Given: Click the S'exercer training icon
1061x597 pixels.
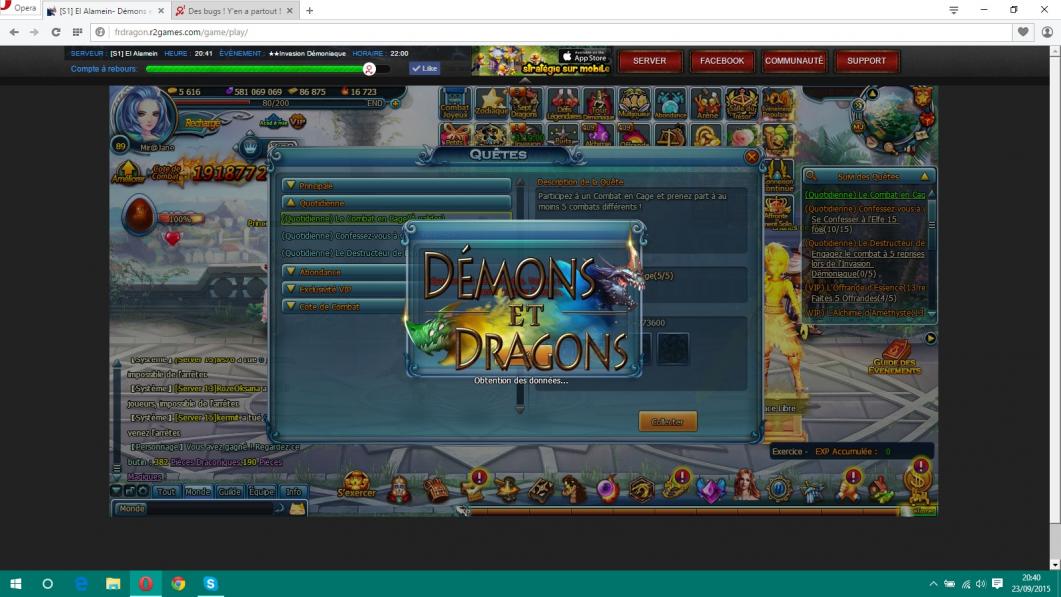Looking at the screenshot, I should coord(357,486).
